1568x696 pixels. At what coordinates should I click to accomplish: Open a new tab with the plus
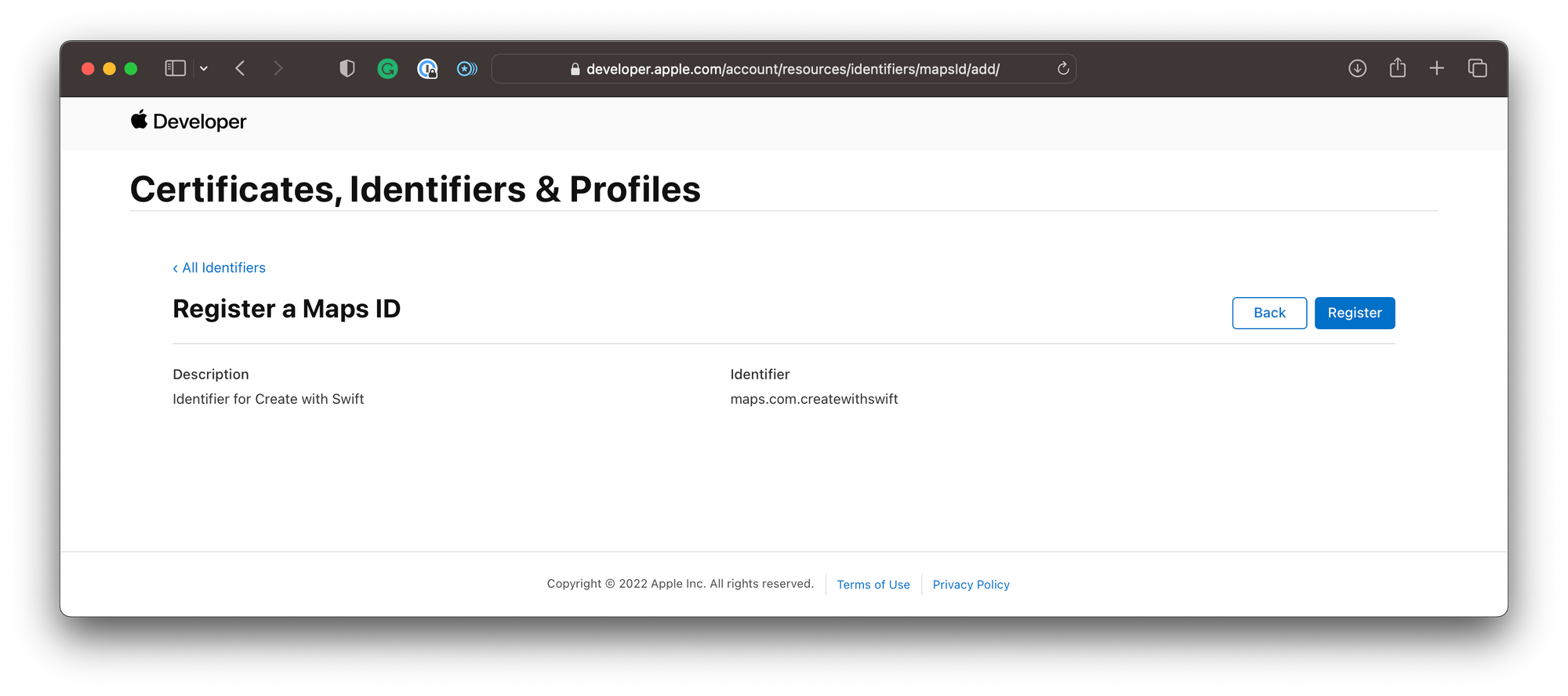1437,68
